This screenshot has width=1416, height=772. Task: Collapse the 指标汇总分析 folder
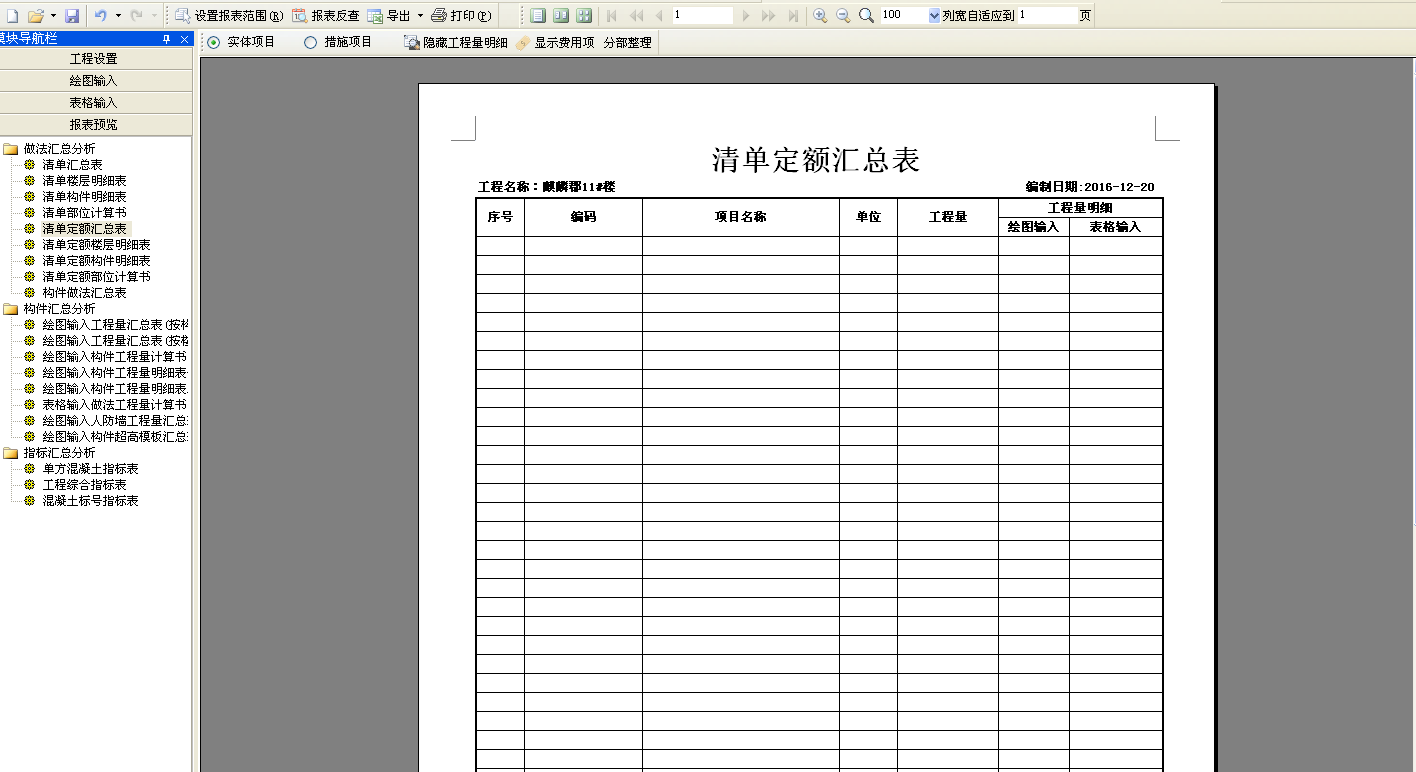10,453
